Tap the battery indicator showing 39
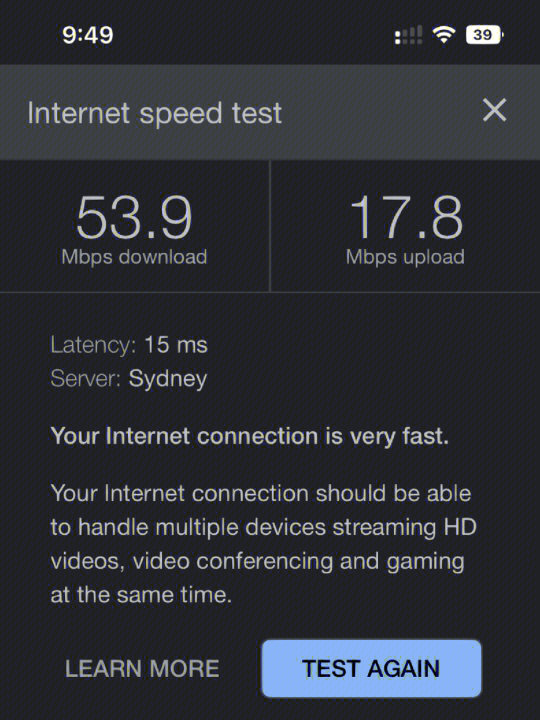 tap(484, 34)
